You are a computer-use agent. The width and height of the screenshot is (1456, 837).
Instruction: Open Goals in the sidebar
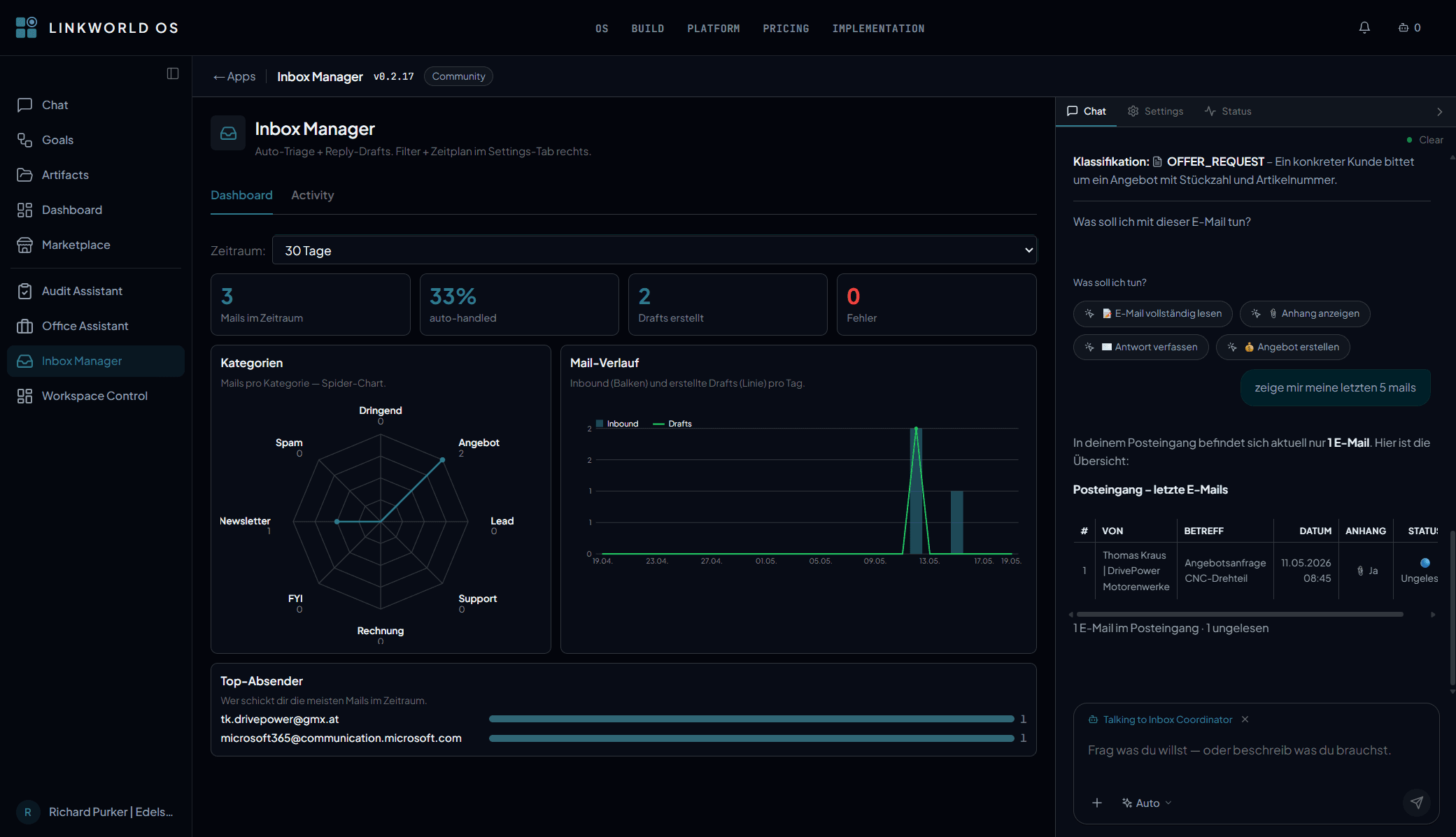tap(96, 140)
